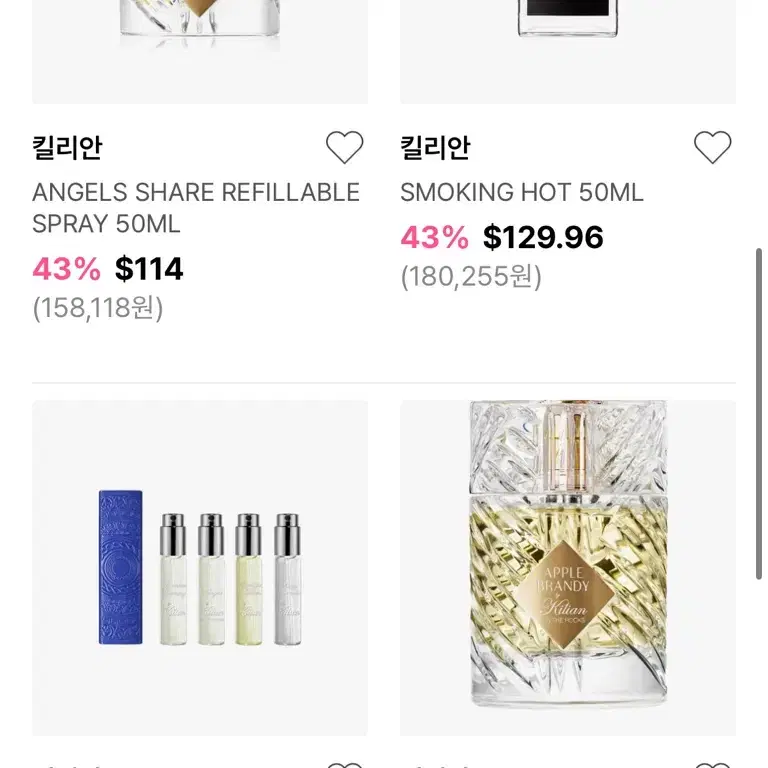The width and height of the screenshot is (768, 768).
Task: Select the four travel spray refill vials
Action: pyautogui.click(x=230, y=579)
